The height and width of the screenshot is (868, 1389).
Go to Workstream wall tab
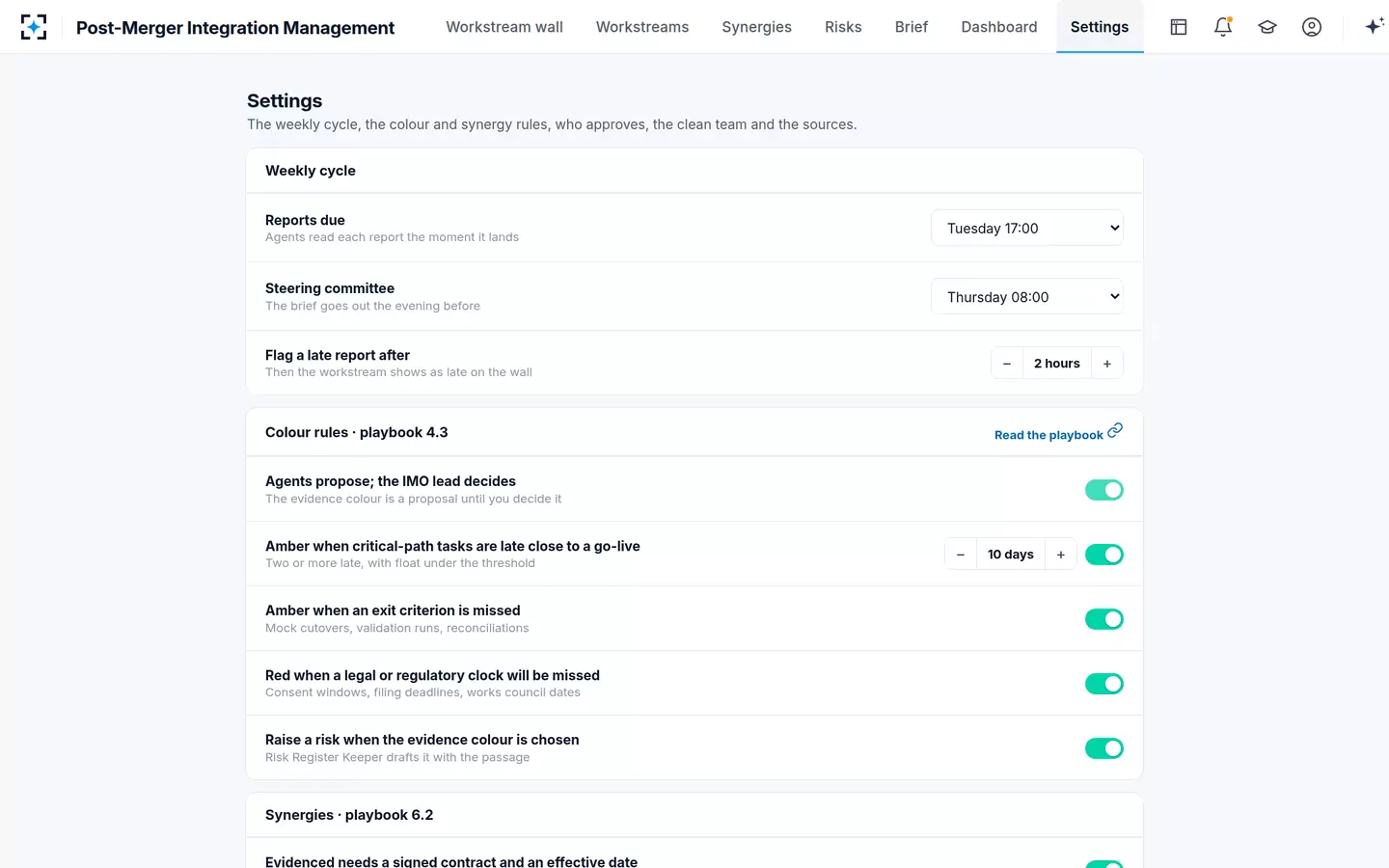[504, 27]
